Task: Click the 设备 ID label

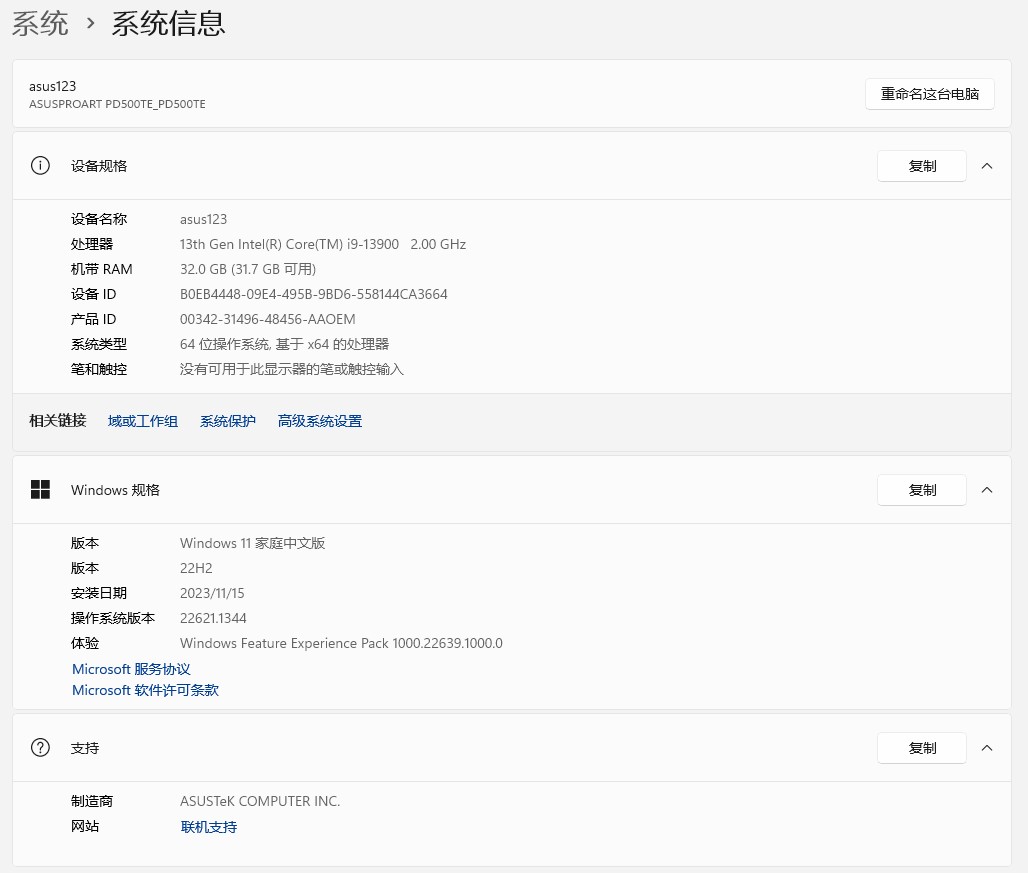Action: [x=94, y=294]
